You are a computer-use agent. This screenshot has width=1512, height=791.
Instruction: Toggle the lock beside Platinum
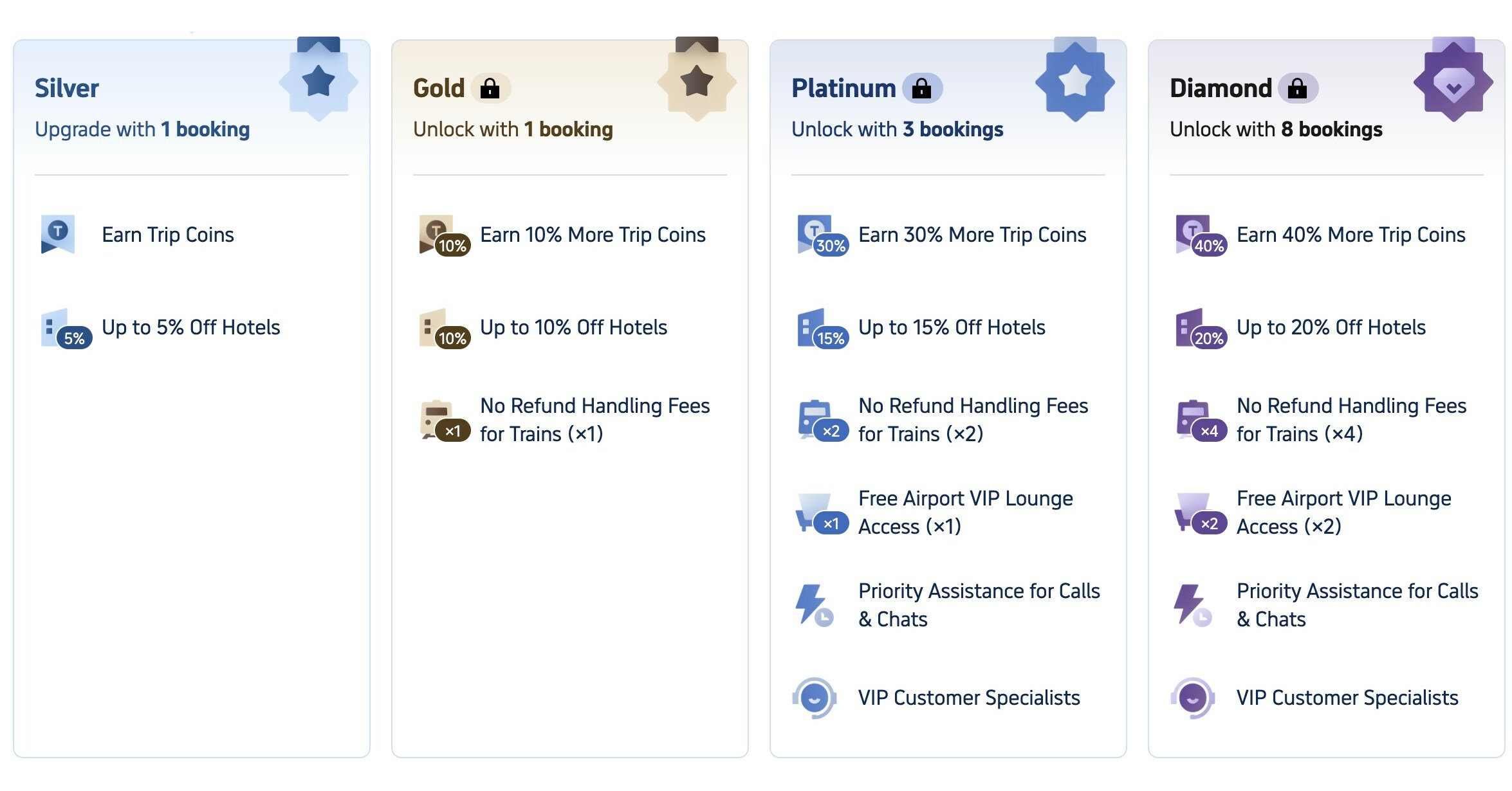[x=923, y=88]
